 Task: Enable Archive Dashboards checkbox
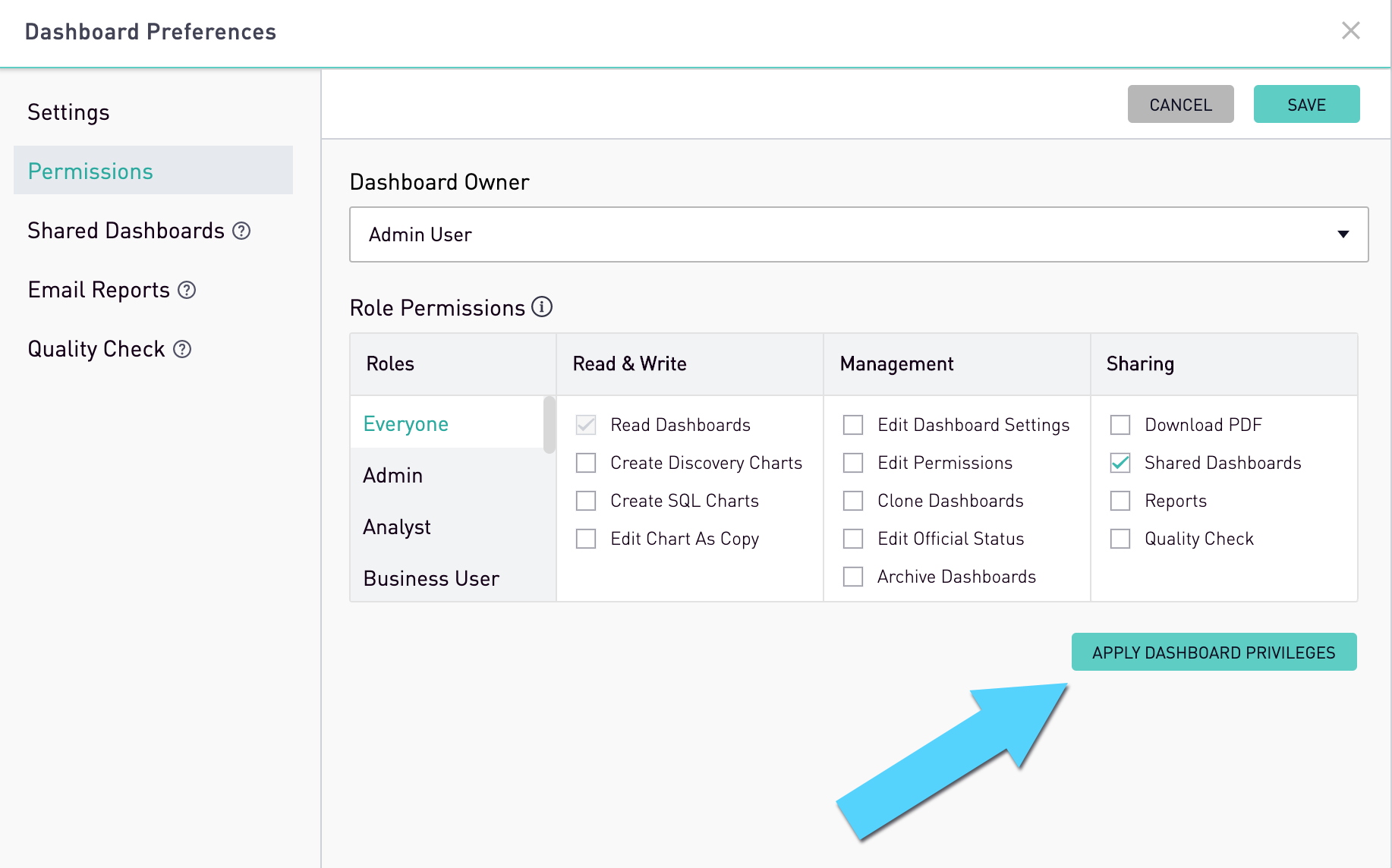pyautogui.click(x=853, y=577)
